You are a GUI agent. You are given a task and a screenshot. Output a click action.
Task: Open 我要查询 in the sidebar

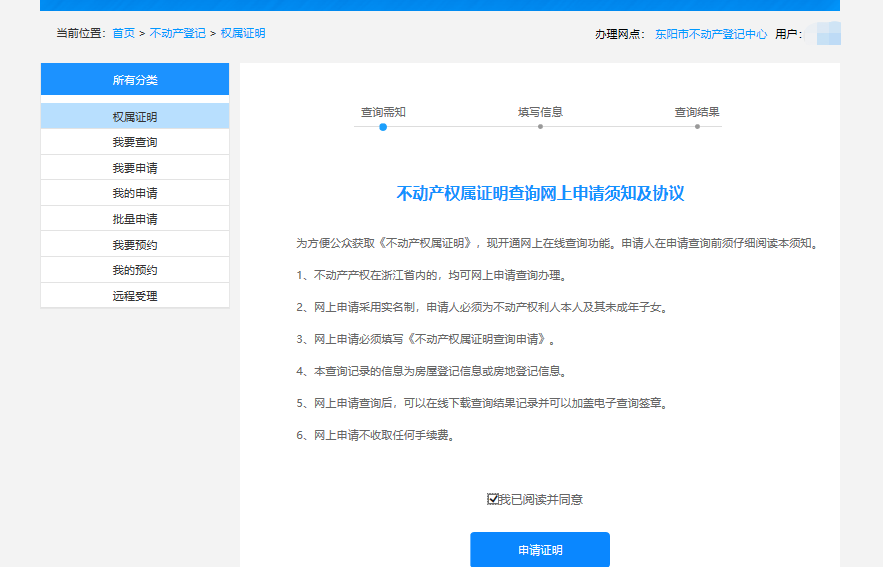coord(135,142)
